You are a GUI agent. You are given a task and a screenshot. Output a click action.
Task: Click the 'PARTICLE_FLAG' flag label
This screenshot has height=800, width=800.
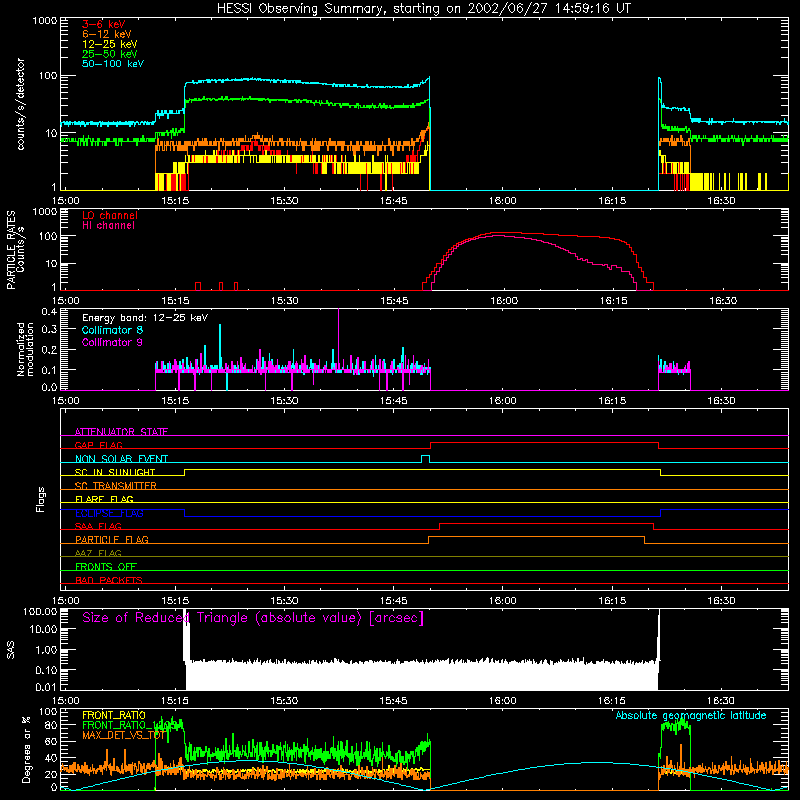click(112, 539)
